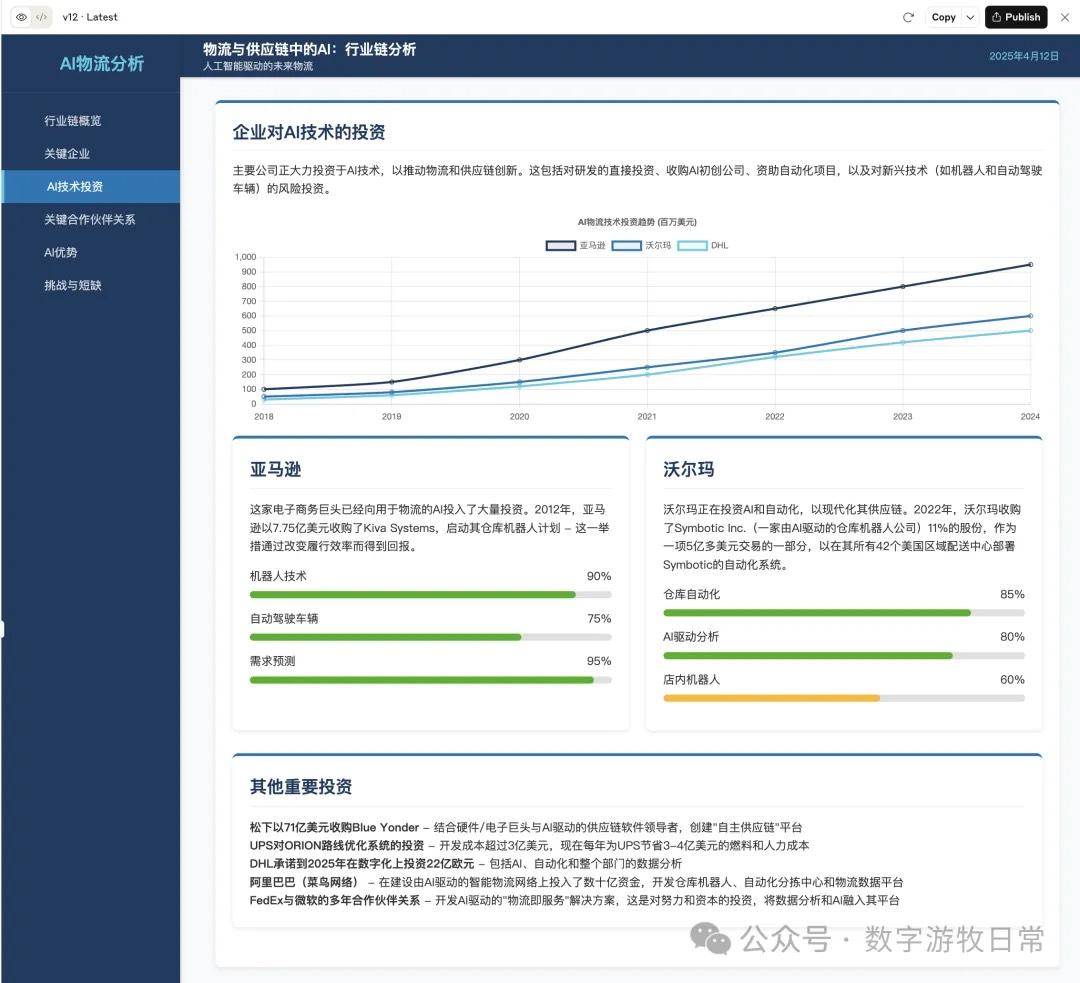Expand the Copy dropdown arrow
Screen dimensions: 1080x983
click(x=970, y=17)
